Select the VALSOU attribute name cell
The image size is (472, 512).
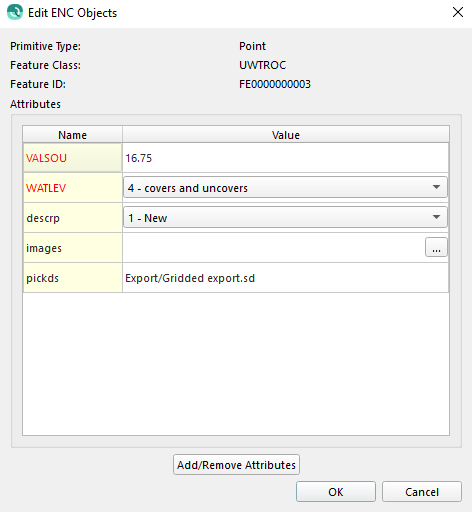coord(72,158)
